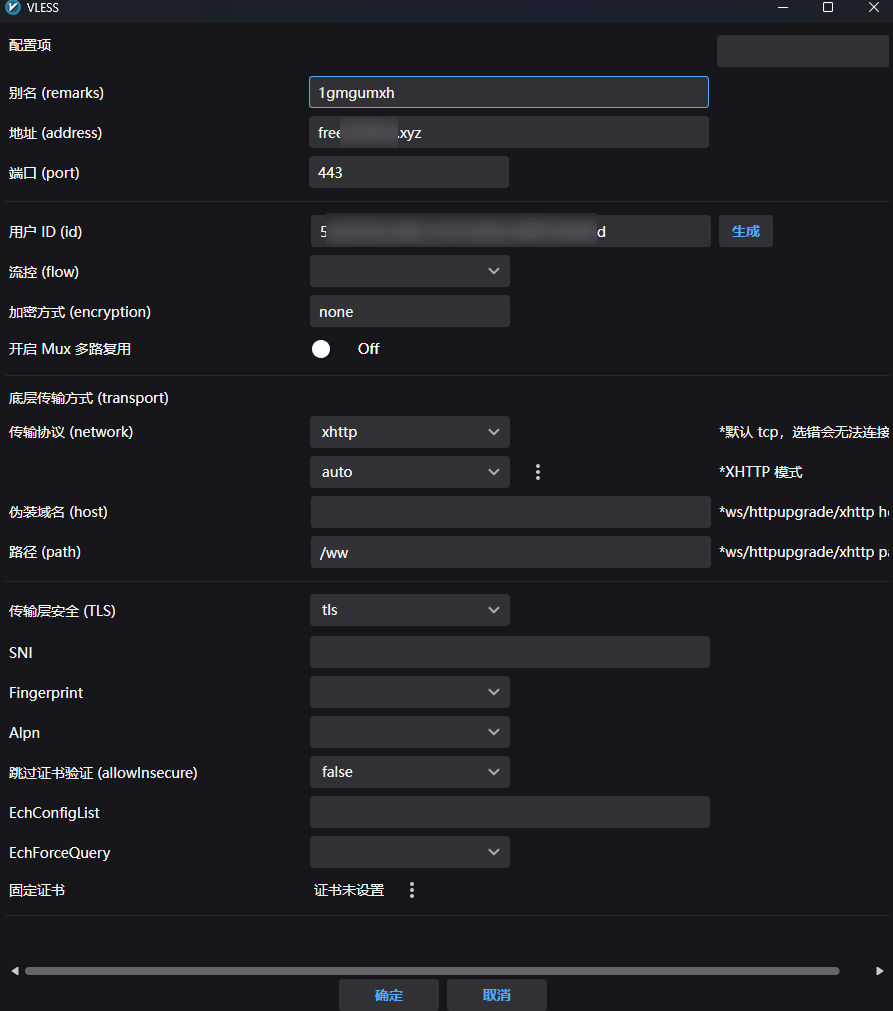Click the VLESS app icon in title bar

[13, 8]
